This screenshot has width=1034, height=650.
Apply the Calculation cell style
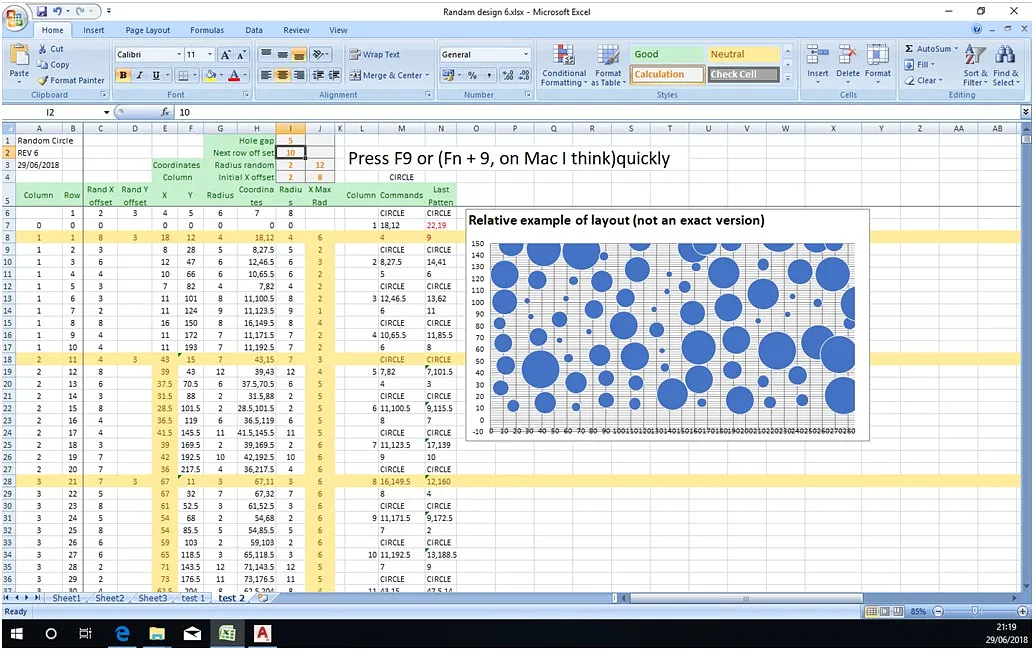(x=666, y=74)
